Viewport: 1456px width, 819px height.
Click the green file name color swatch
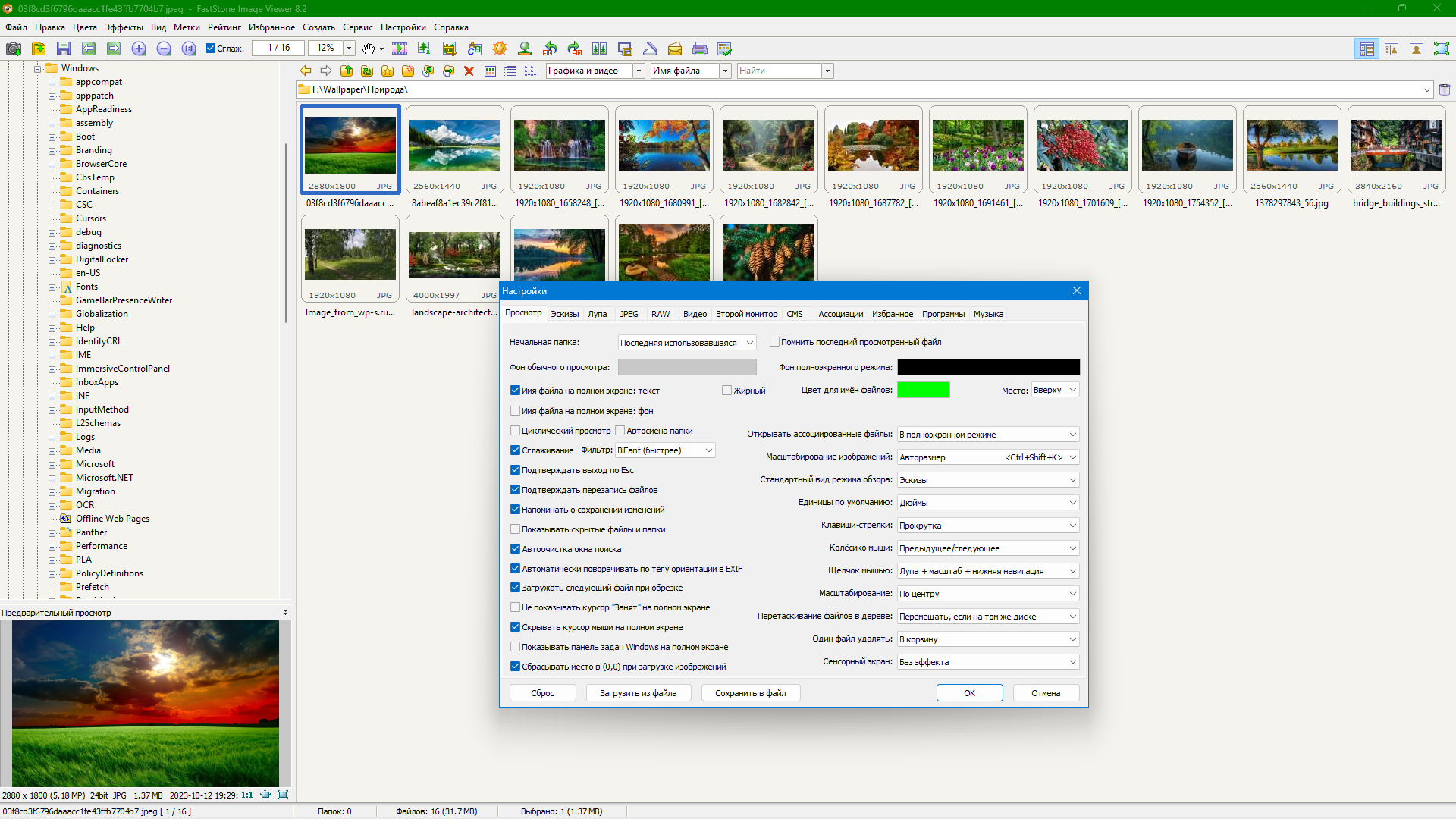[x=923, y=390]
